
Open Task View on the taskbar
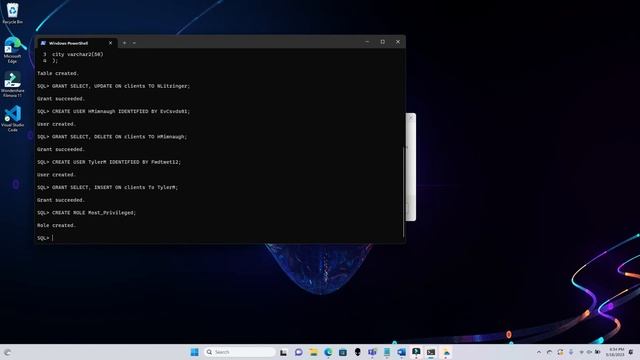click(283, 352)
